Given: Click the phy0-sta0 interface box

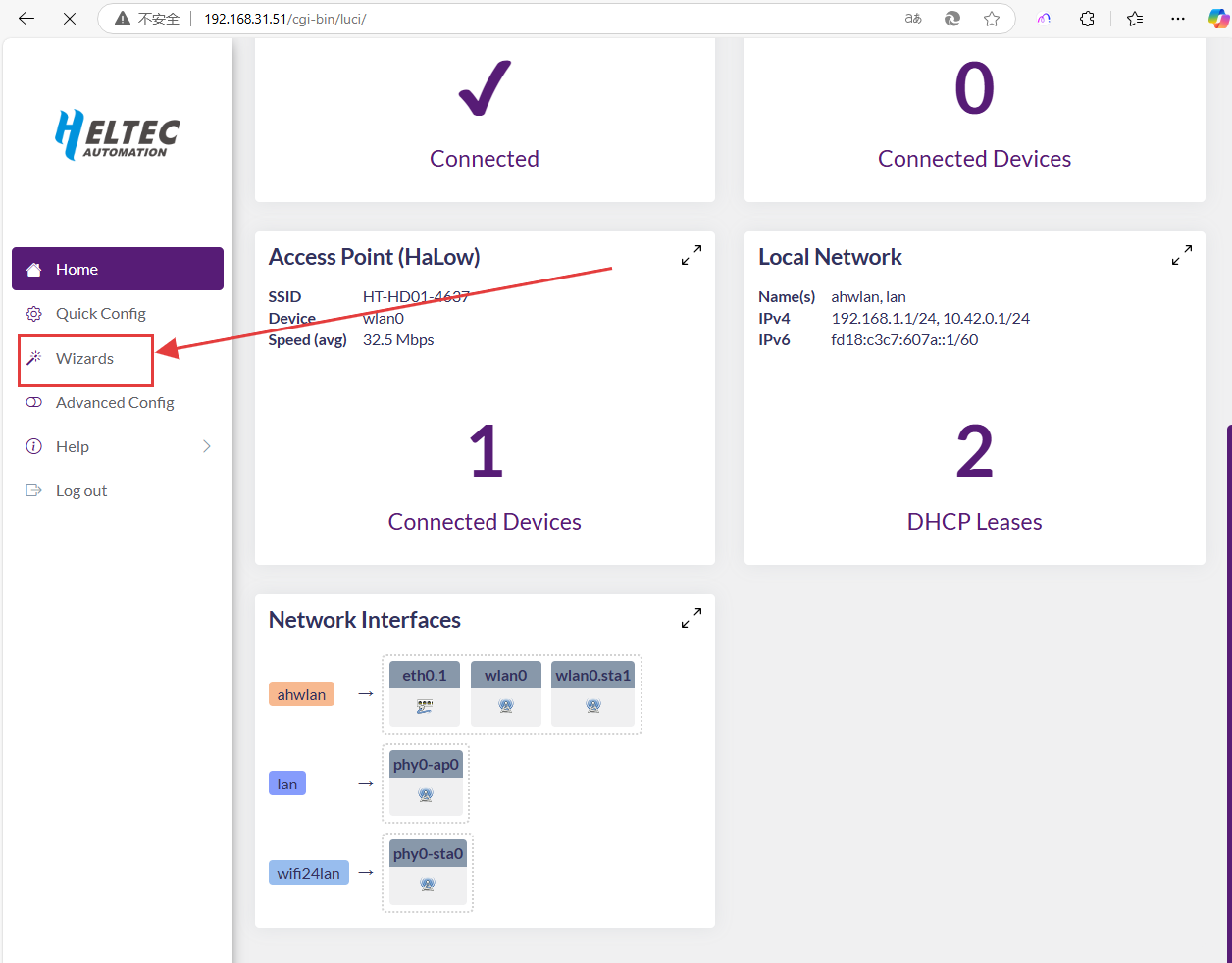Looking at the screenshot, I should point(428,871).
